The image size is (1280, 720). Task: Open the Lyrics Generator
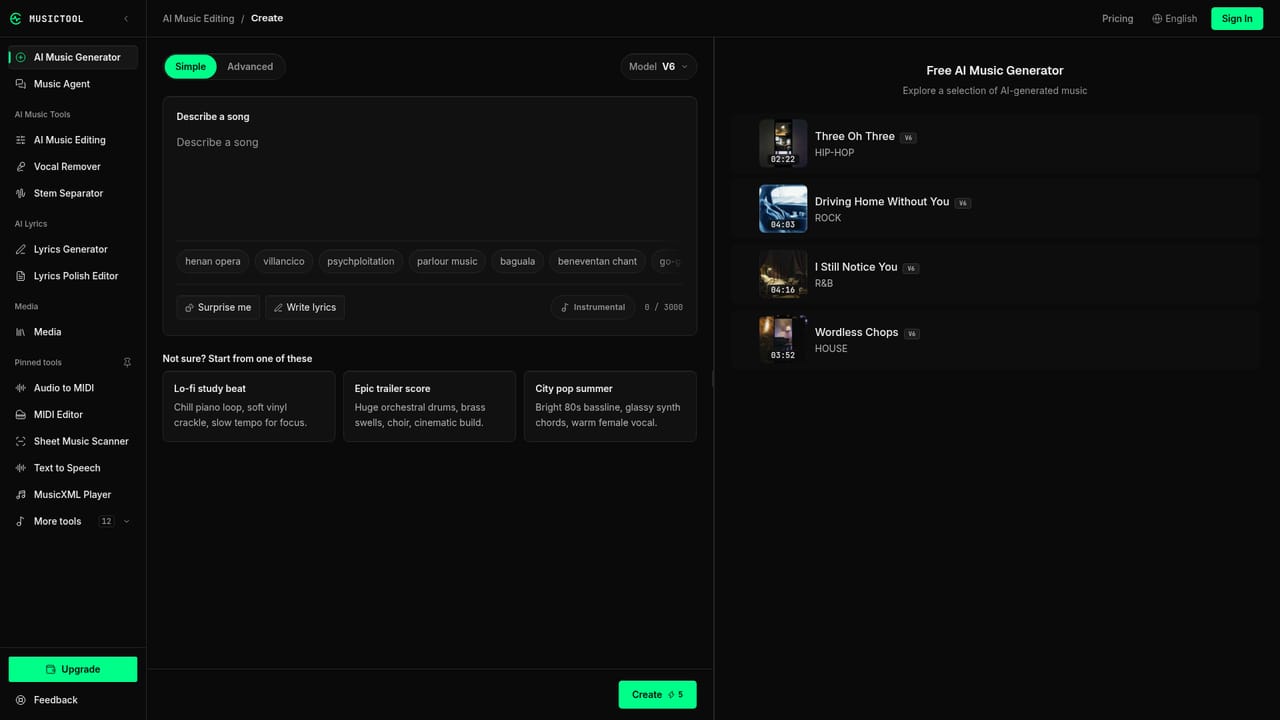tap(73, 249)
